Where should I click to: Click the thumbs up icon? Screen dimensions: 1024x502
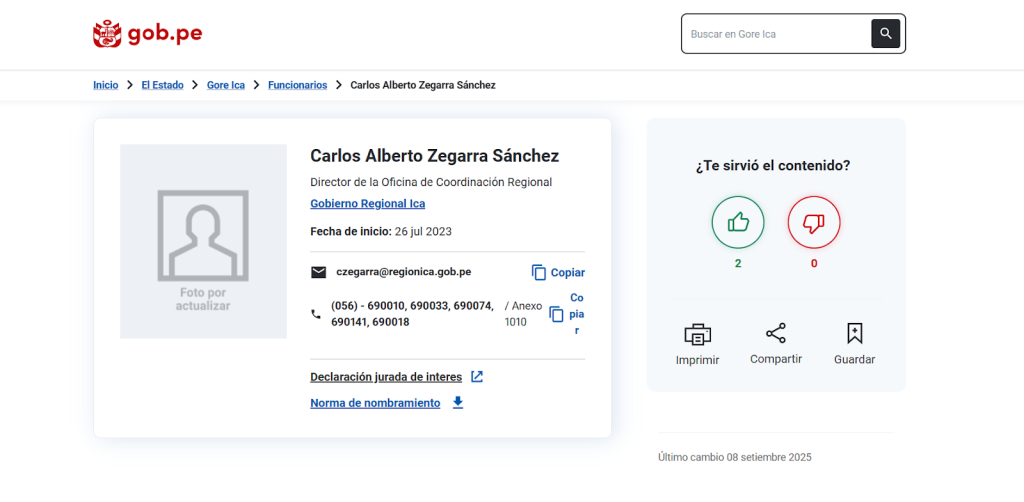[x=738, y=222]
